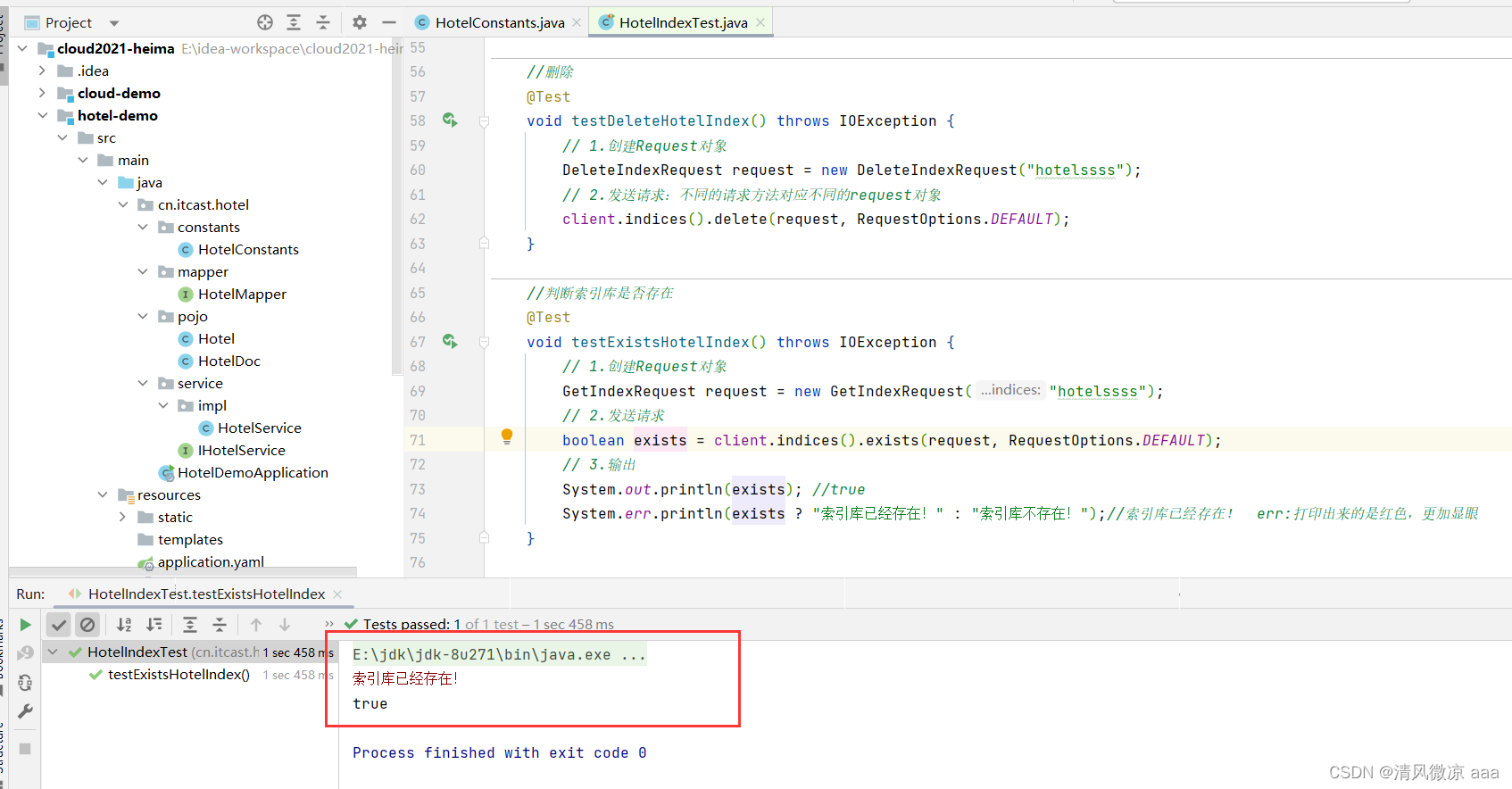Viewport: 1512px width, 789px height.
Task: Click run gutter icon for testExistsHotelIndex
Action: [x=450, y=341]
